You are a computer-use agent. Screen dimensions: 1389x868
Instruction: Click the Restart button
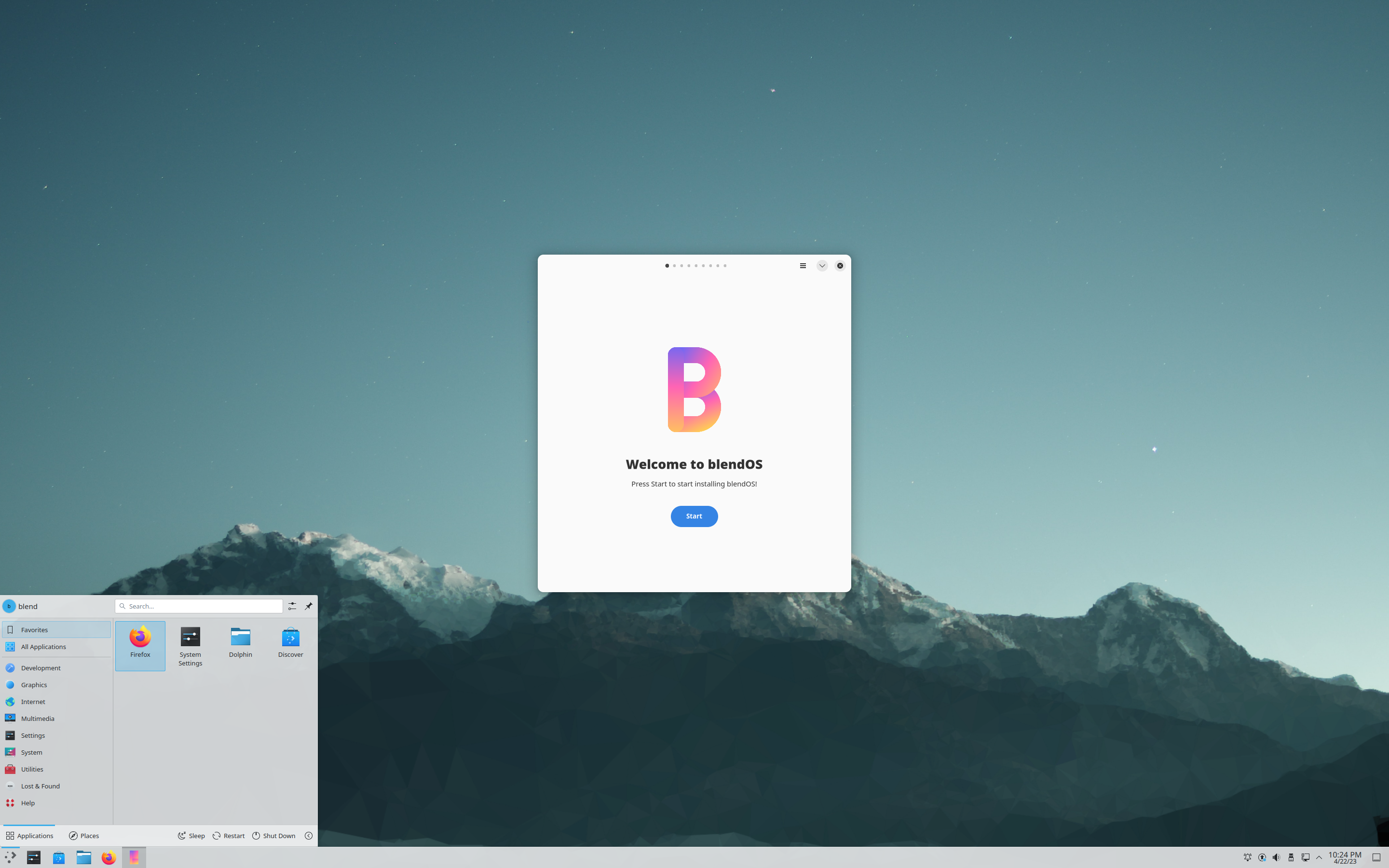229,835
